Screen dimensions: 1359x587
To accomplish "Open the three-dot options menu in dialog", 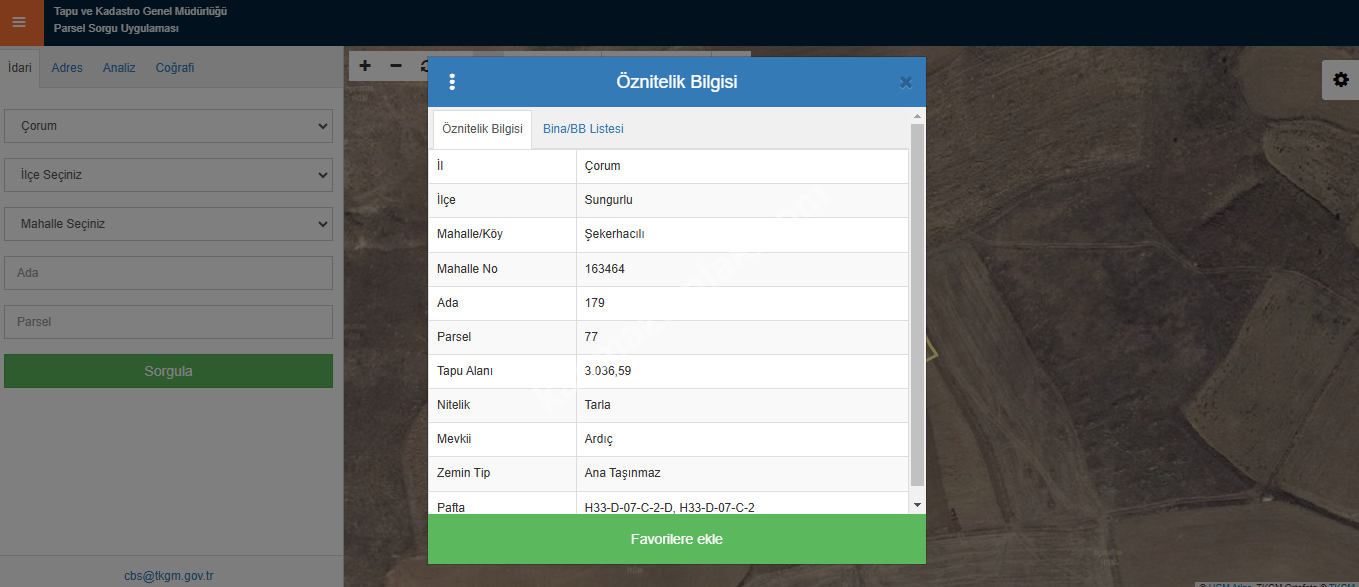I will point(452,82).
